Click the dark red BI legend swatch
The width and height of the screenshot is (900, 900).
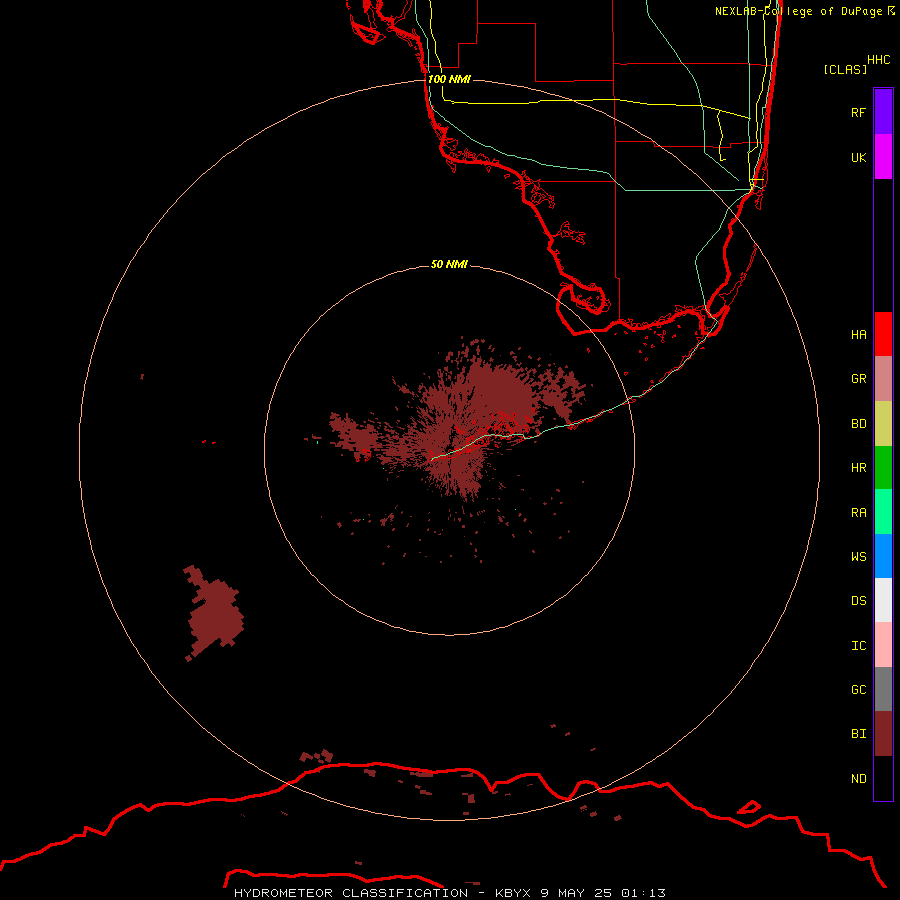click(883, 734)
